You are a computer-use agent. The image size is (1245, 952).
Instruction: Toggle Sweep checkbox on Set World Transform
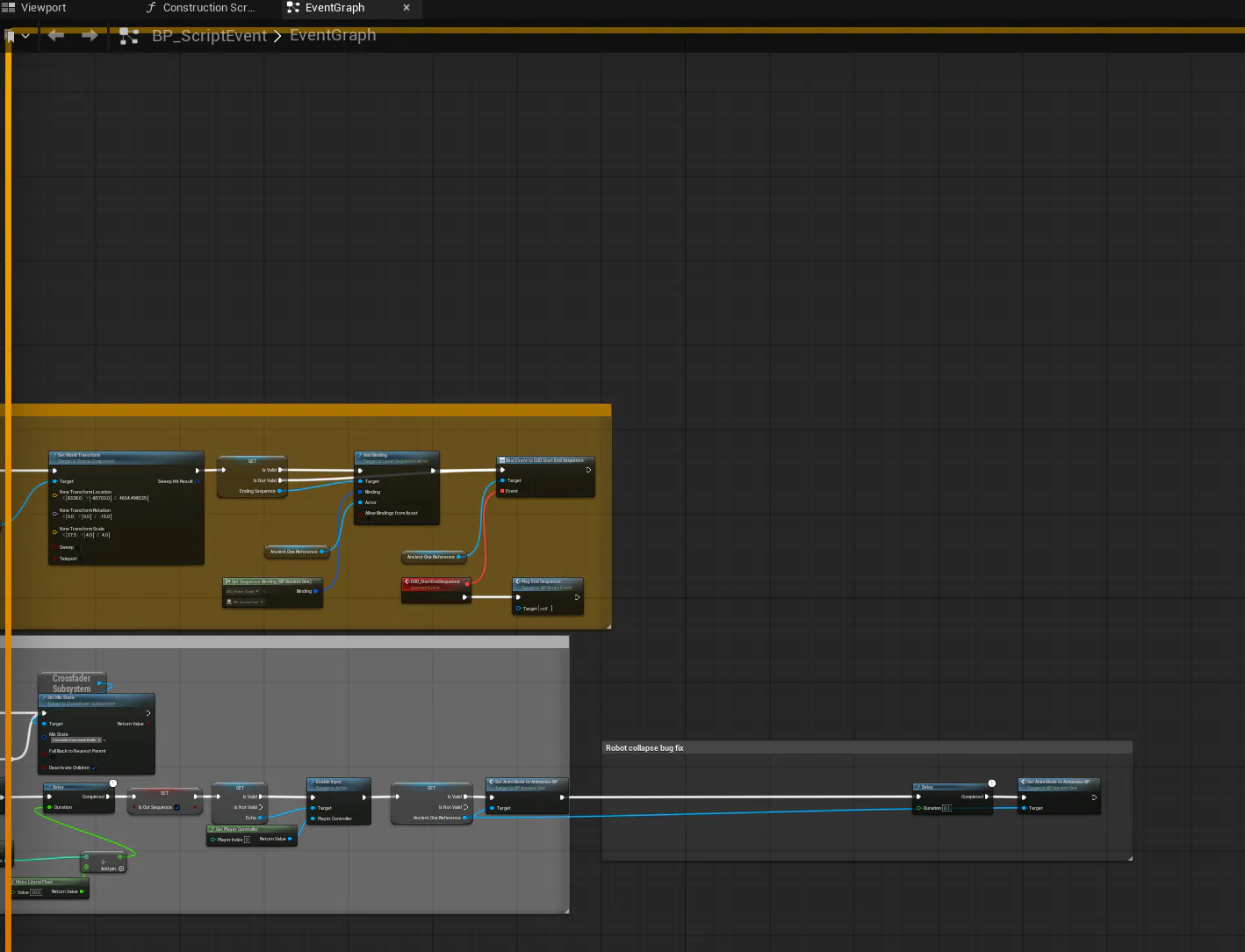coord(76,547)
